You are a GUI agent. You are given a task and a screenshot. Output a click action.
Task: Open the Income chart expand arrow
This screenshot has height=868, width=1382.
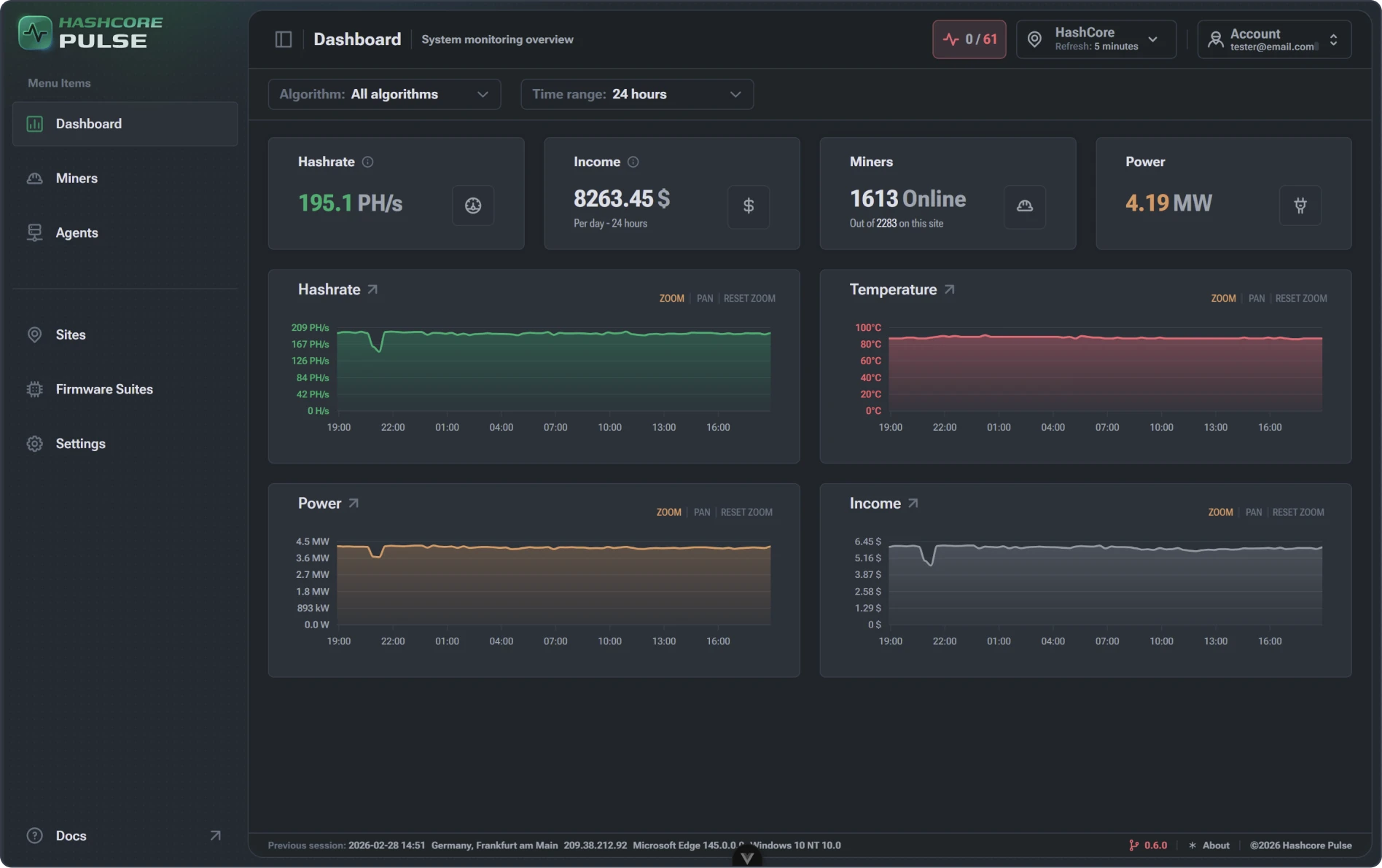click(913, 504)
